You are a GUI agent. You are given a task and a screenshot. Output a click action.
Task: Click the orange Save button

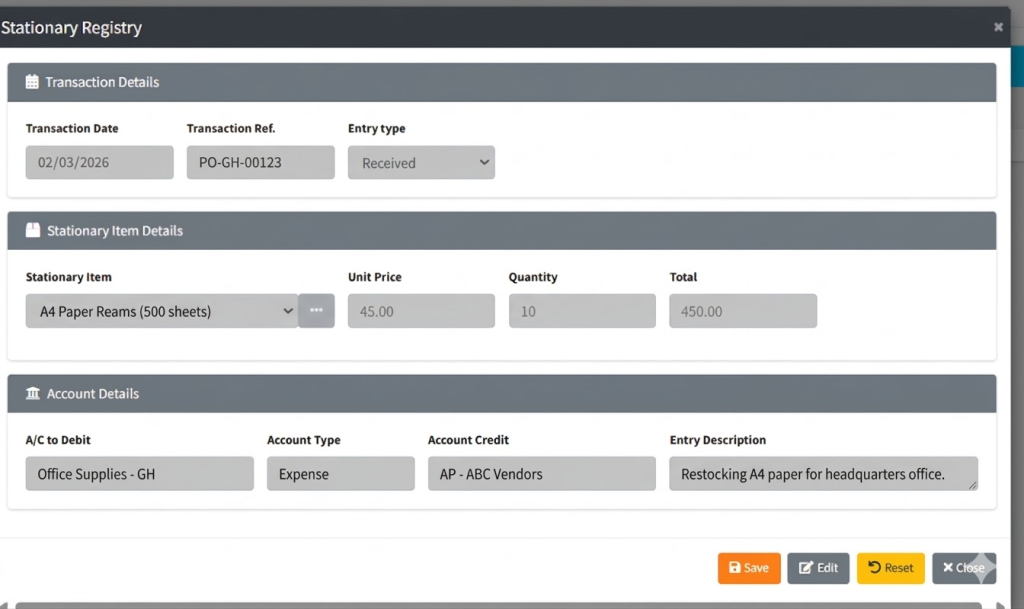click(x=748, y=568)
